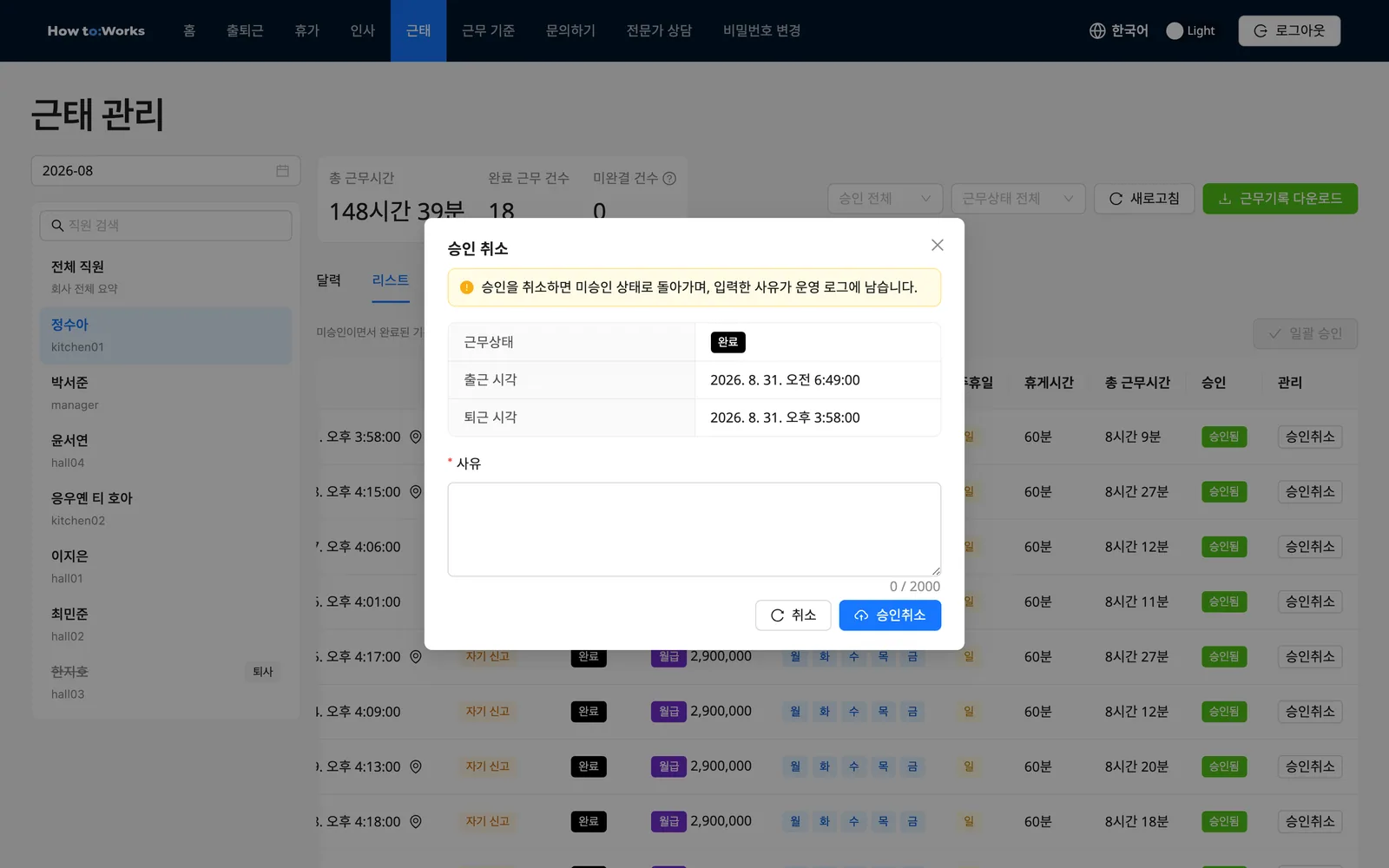The image size is (1389, 868).
Task: Open the calendar icon in month field
Action: tap(282, 171)
